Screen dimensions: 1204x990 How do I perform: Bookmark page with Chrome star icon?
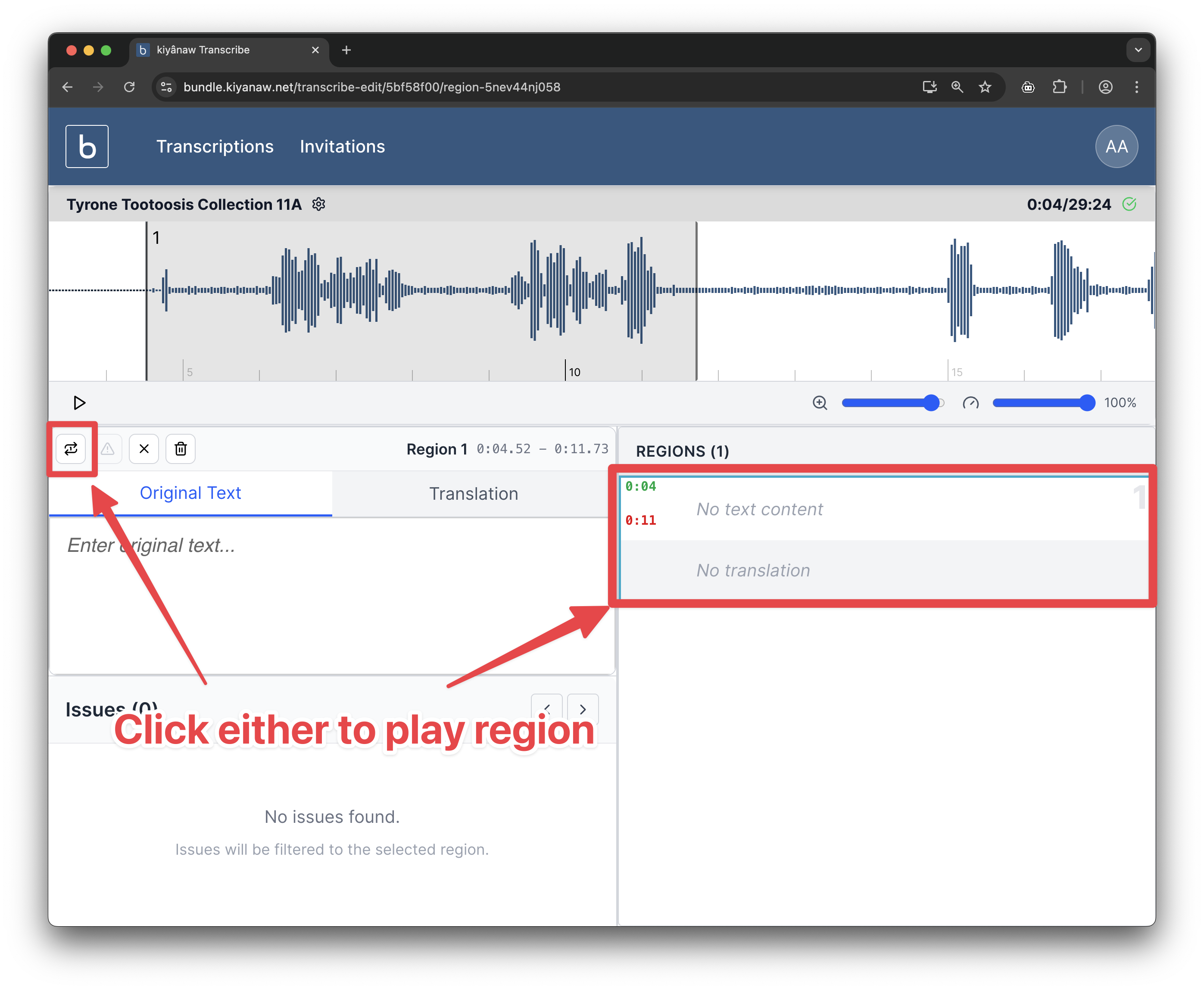(985, 87)
